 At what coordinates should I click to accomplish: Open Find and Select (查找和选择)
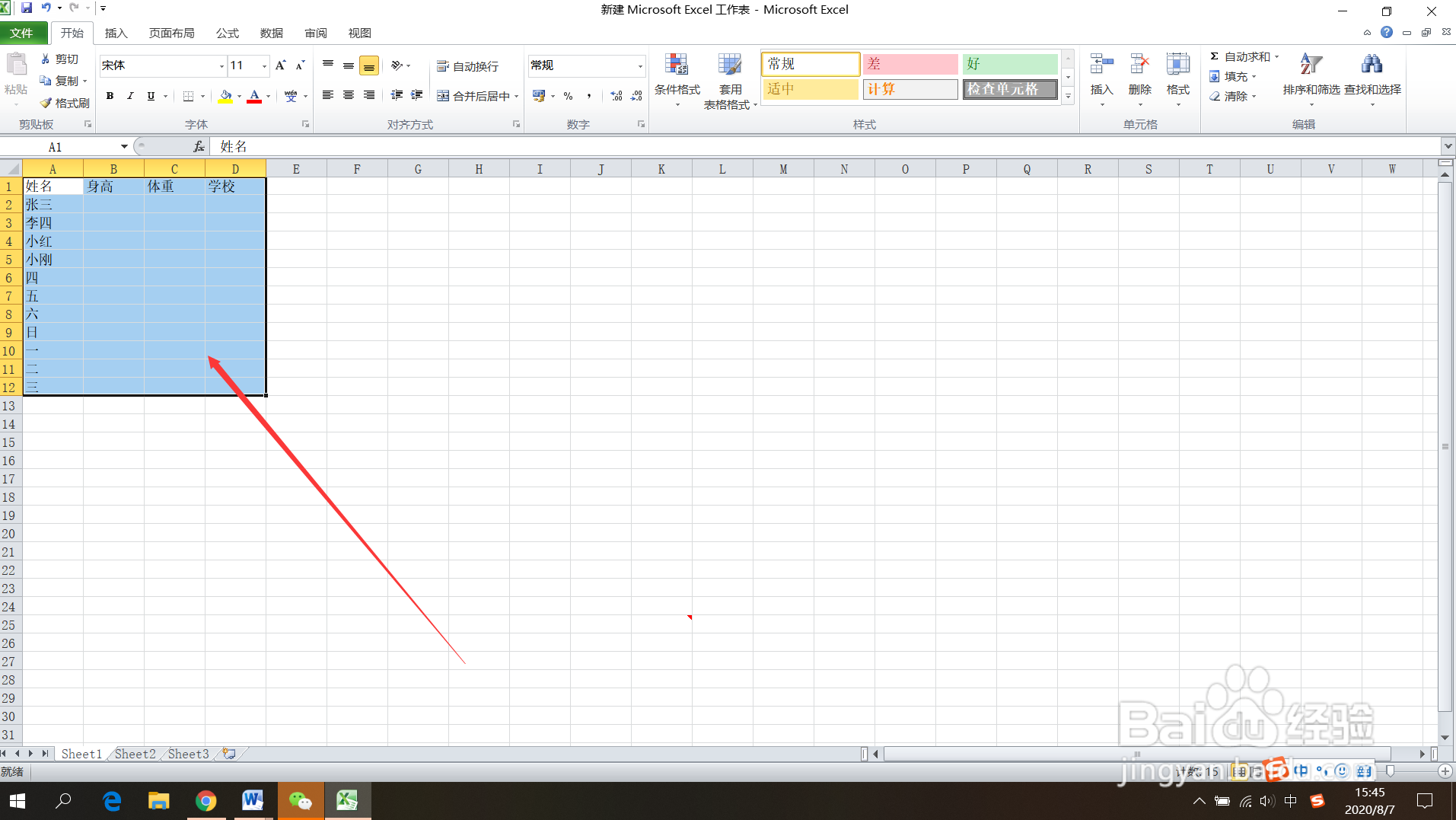pyautogui.click(x=1372, y=79)
